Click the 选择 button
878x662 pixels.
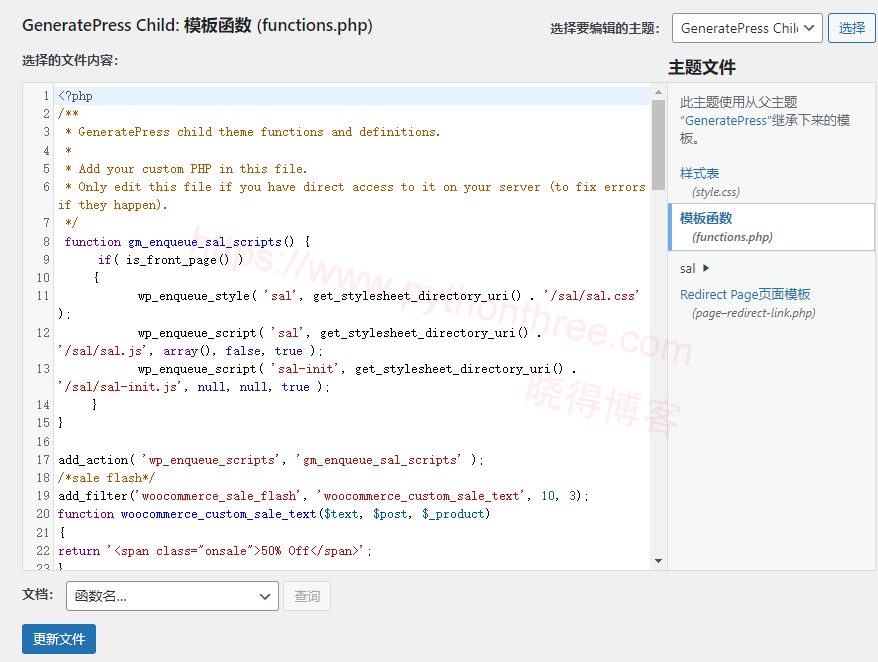coord(852,28)
